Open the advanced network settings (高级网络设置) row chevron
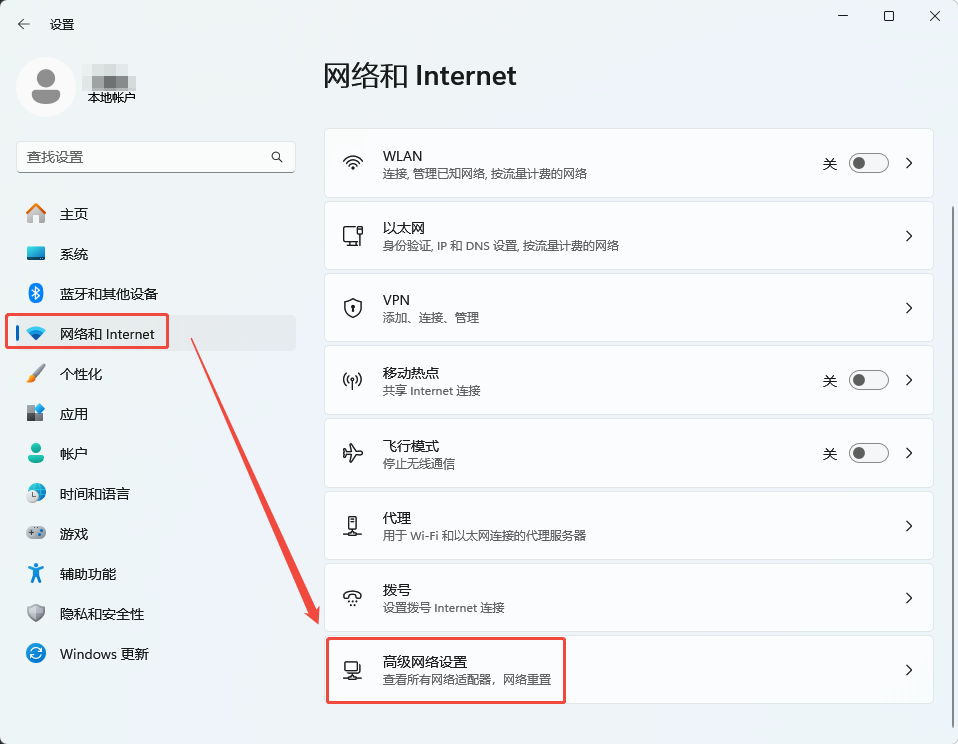958x744 pixels. click(909, 670)
